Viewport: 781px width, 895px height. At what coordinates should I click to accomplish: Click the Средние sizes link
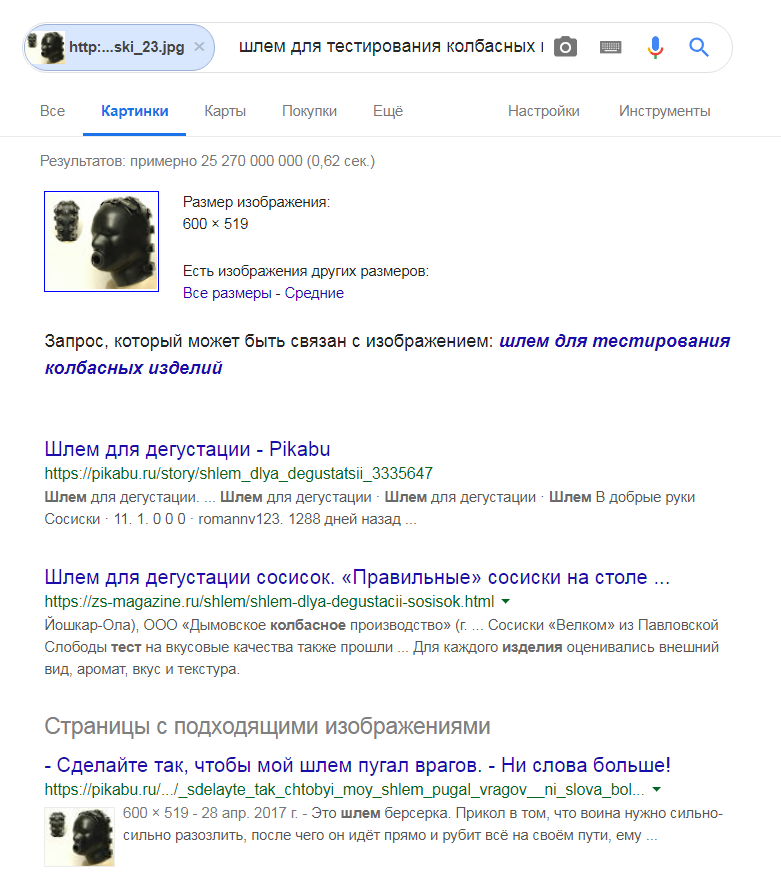[314, 293]
